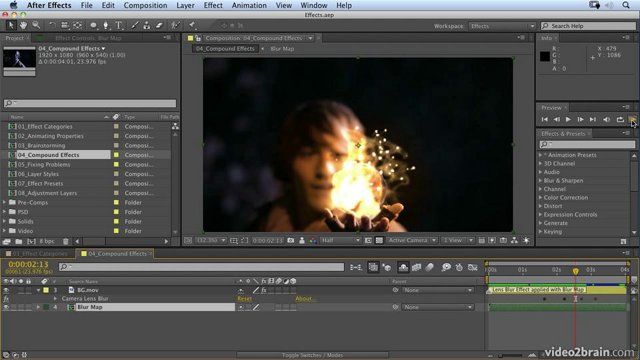Select the Hand tool in toolbar
This screenshot has width=640, height=360.
click(x=23, y=25)
